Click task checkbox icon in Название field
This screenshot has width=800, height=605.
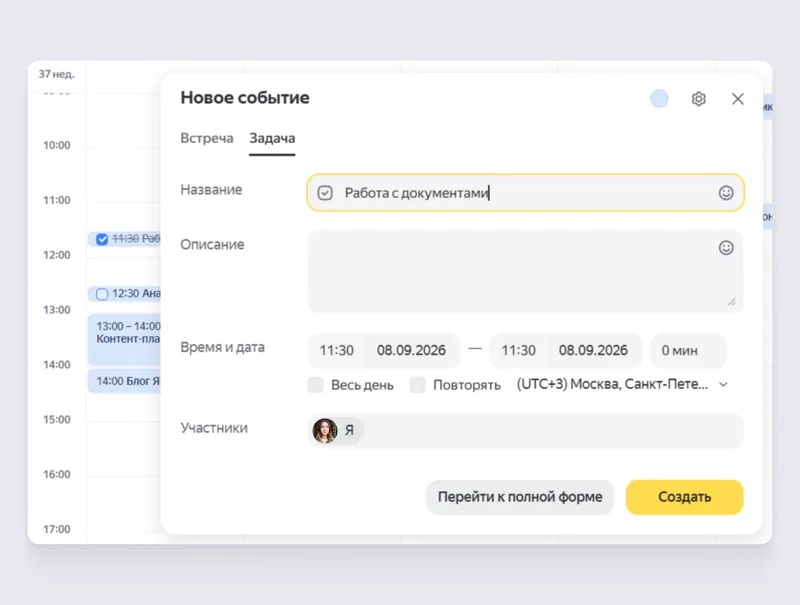coord(325,193)
